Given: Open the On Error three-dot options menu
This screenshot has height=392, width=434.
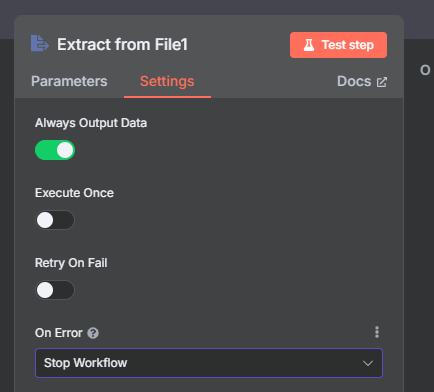Looking at the screenshot, I should pos(377,332).
